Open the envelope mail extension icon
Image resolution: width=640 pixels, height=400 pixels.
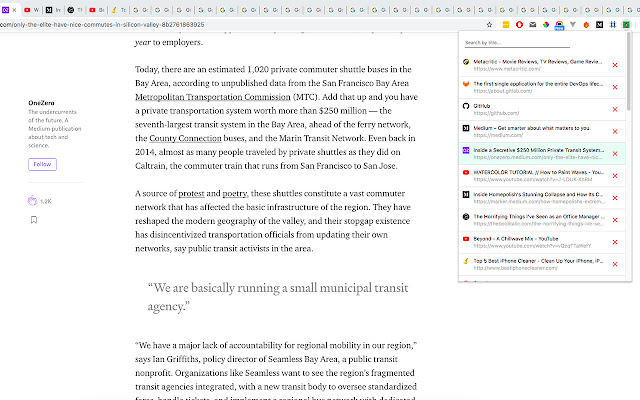coord(533,25)
